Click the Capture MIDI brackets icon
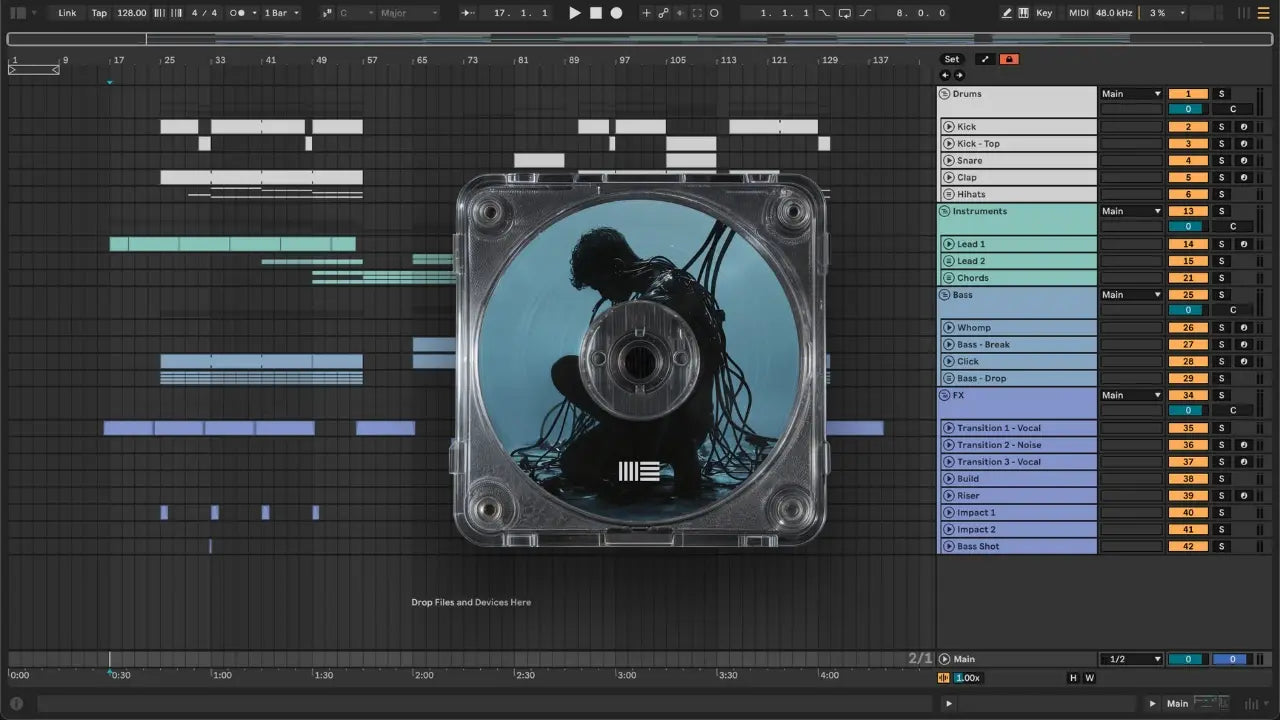 (697, 13)
